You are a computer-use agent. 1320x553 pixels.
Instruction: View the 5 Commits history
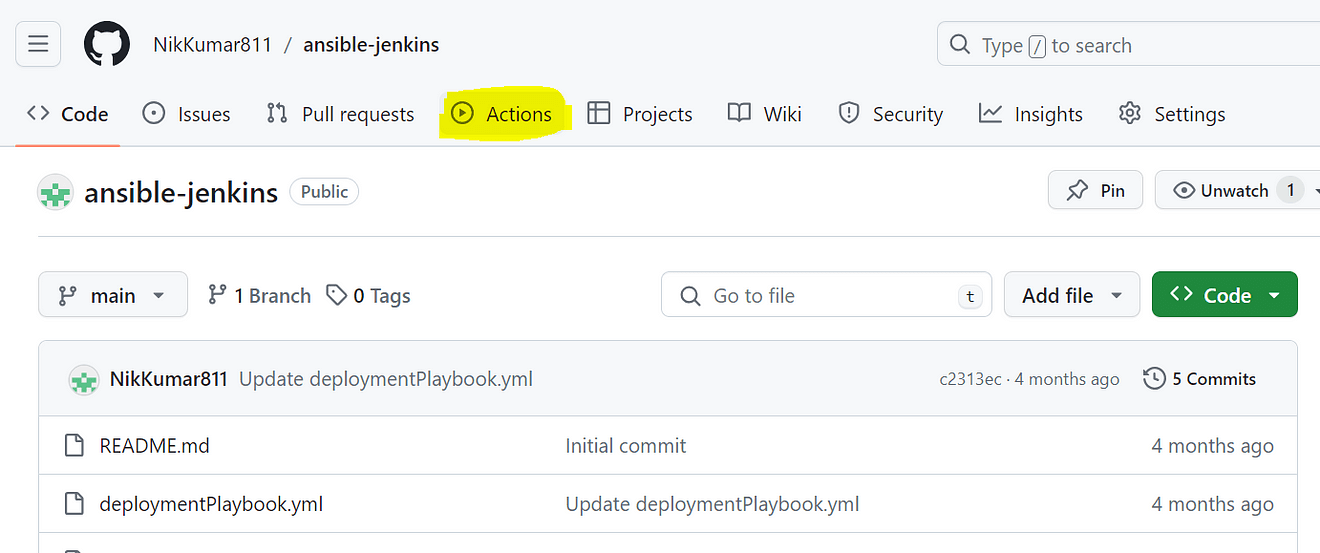pyautogui.click(x=1199, y=379)
